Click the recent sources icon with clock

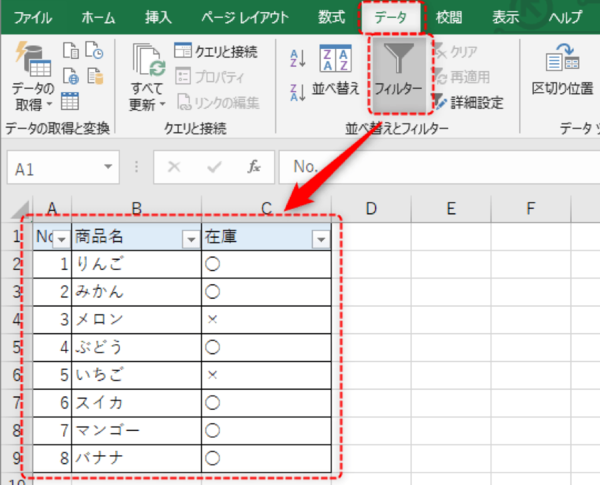pos(94,50)
